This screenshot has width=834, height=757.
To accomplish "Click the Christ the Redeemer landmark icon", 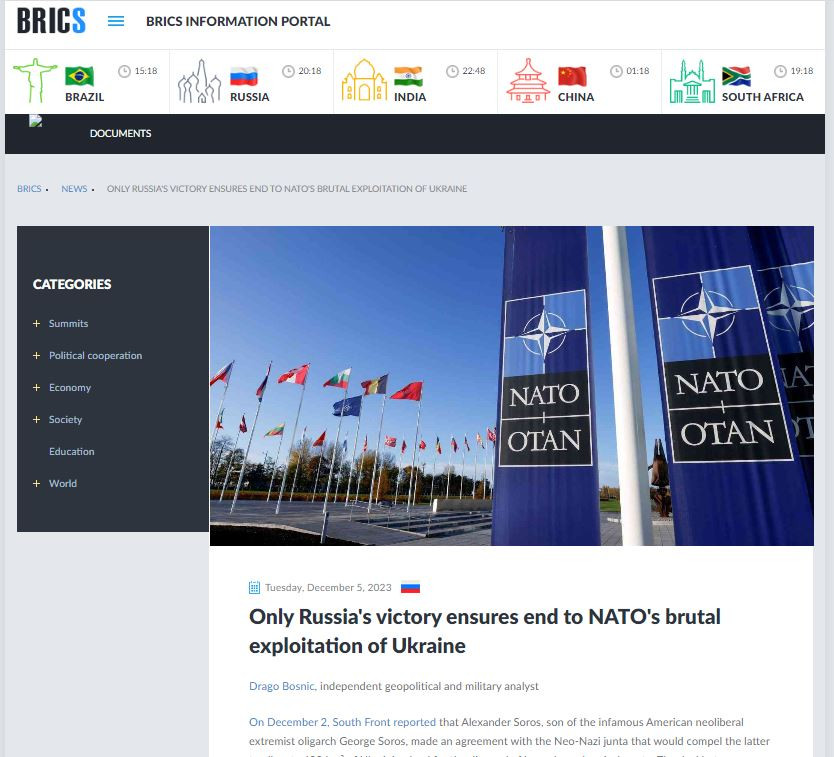I will 35,81.
